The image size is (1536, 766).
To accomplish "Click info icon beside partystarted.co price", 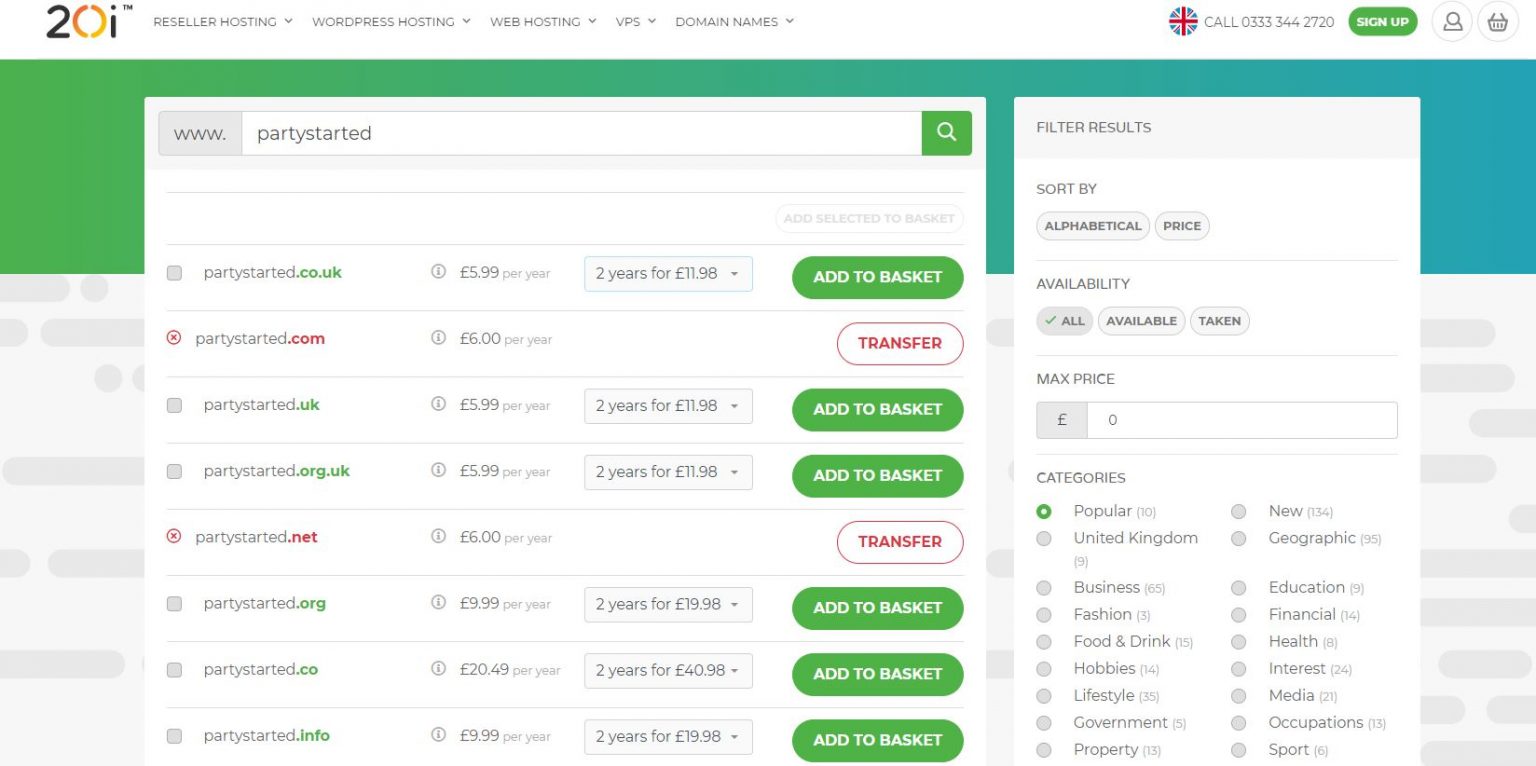I will [x=438, y=669].
